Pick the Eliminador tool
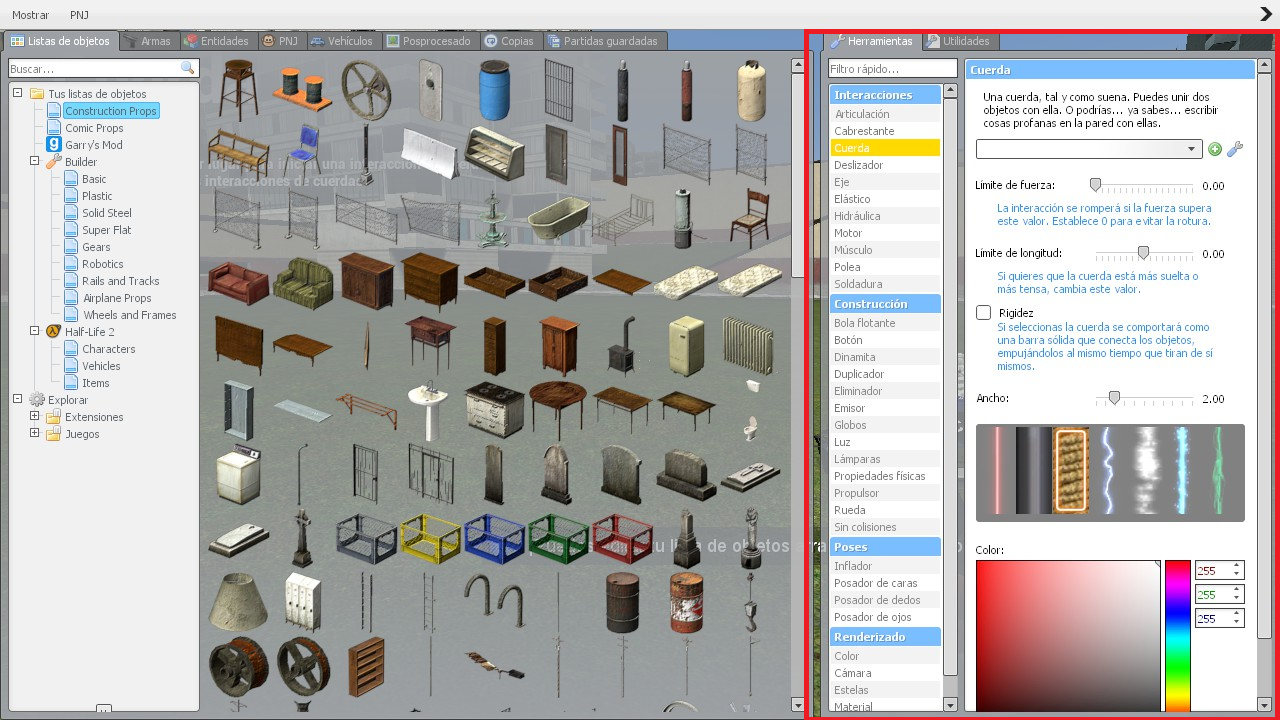The width and height of the screenshot is (1280, 720). click(885, 391)
